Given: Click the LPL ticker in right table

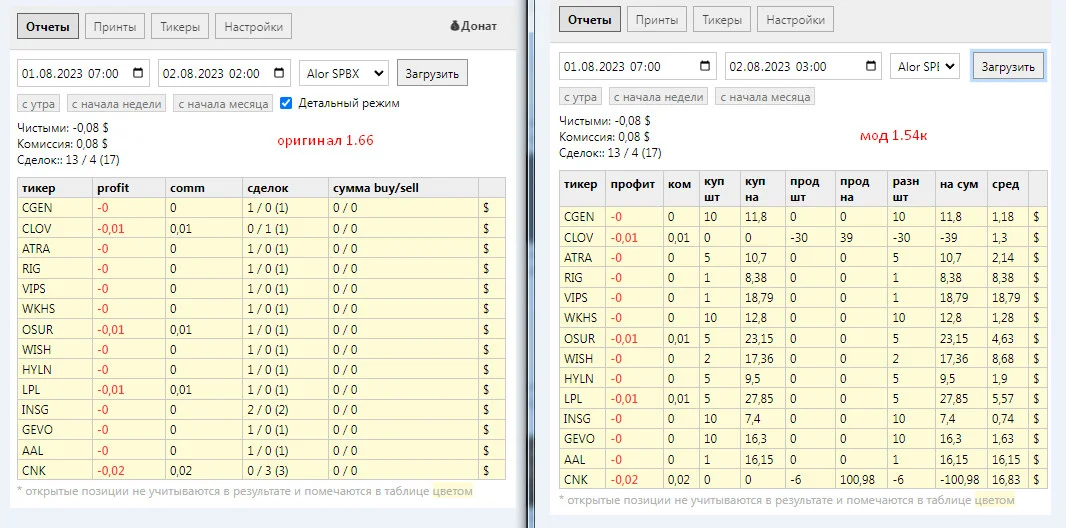Looking at the screenshot, I should coord(573,399).
